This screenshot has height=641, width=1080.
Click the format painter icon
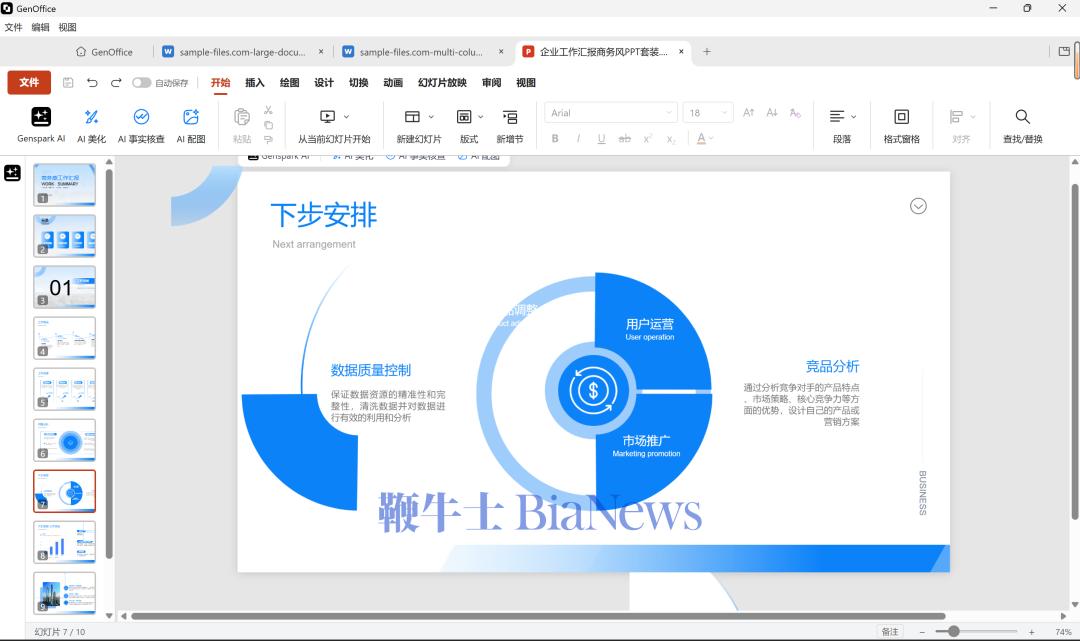269,139
